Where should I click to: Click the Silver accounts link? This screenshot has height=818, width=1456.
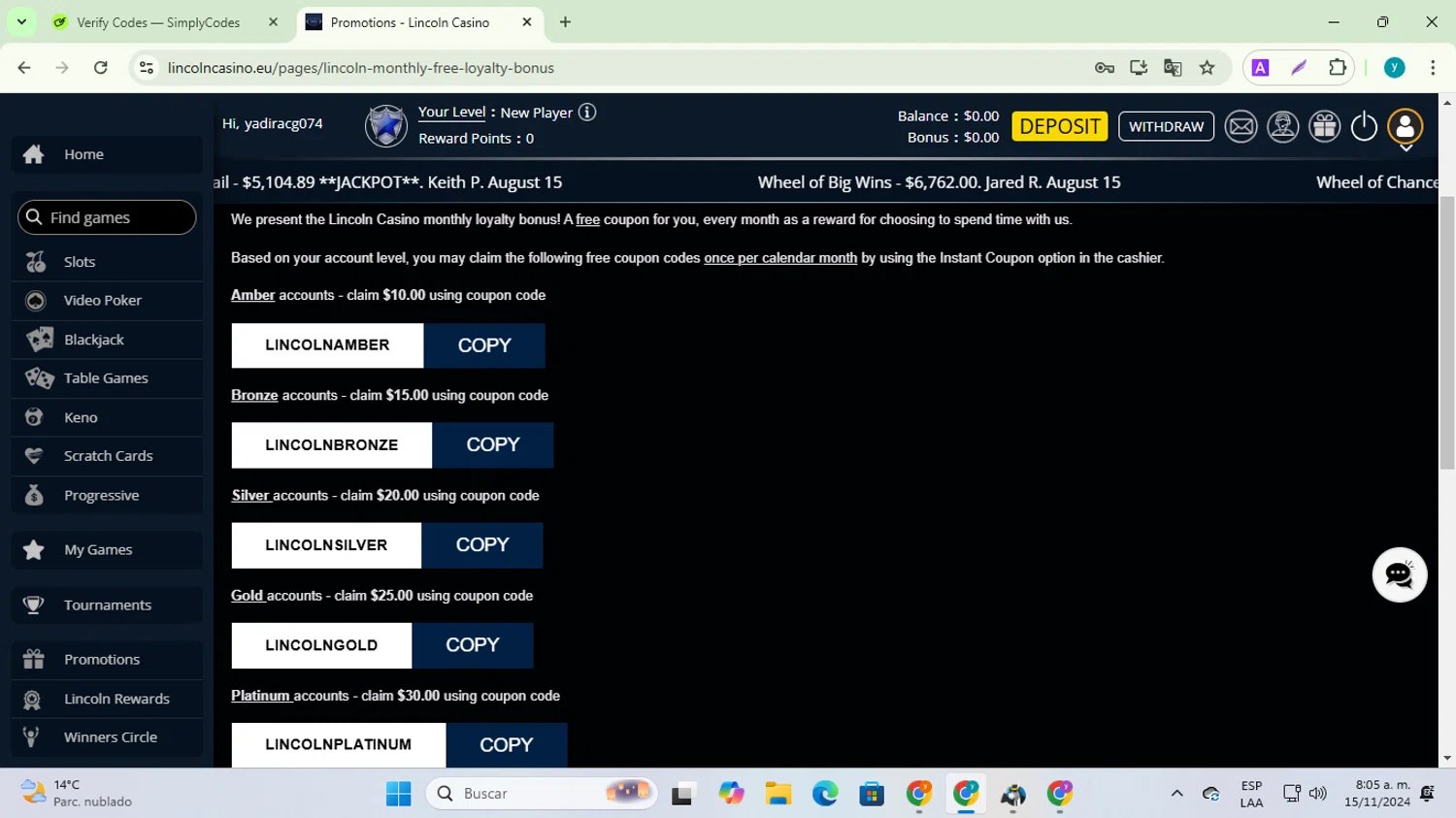tap(250, 495)
